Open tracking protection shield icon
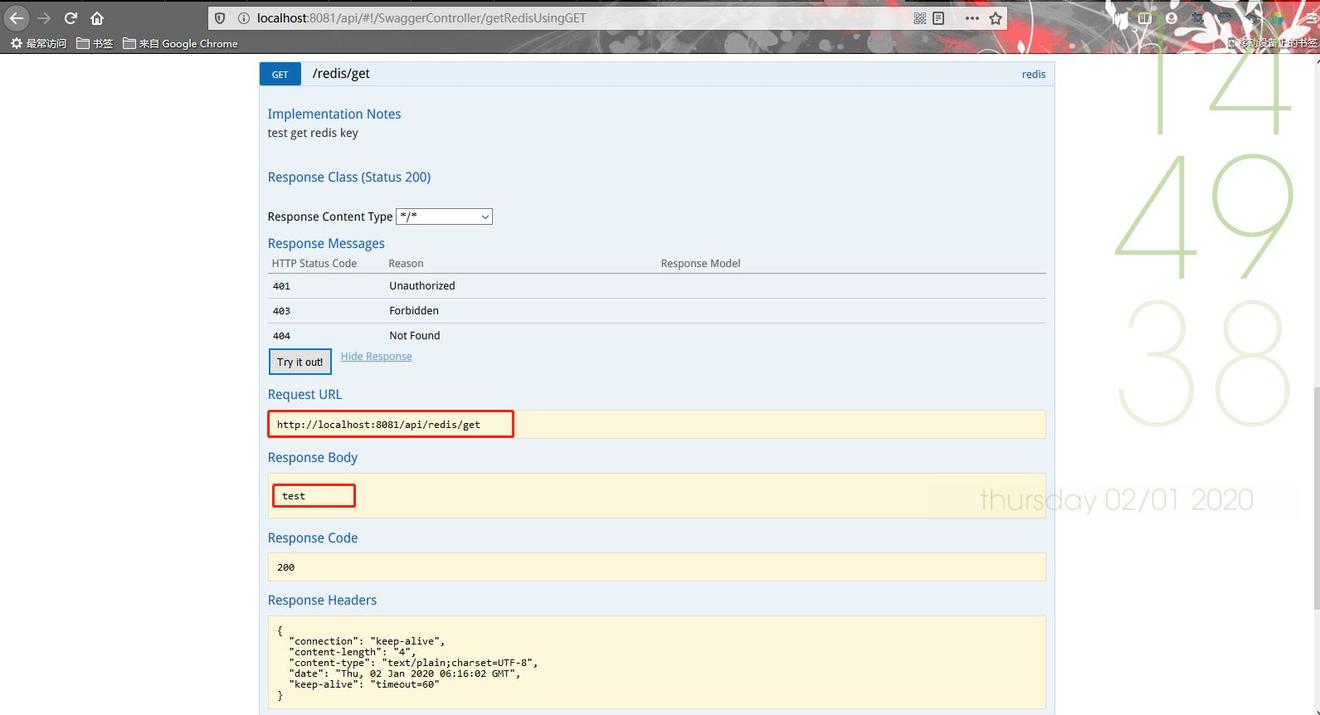This screenshot has height=715, width=1320. tap(221, 18)
